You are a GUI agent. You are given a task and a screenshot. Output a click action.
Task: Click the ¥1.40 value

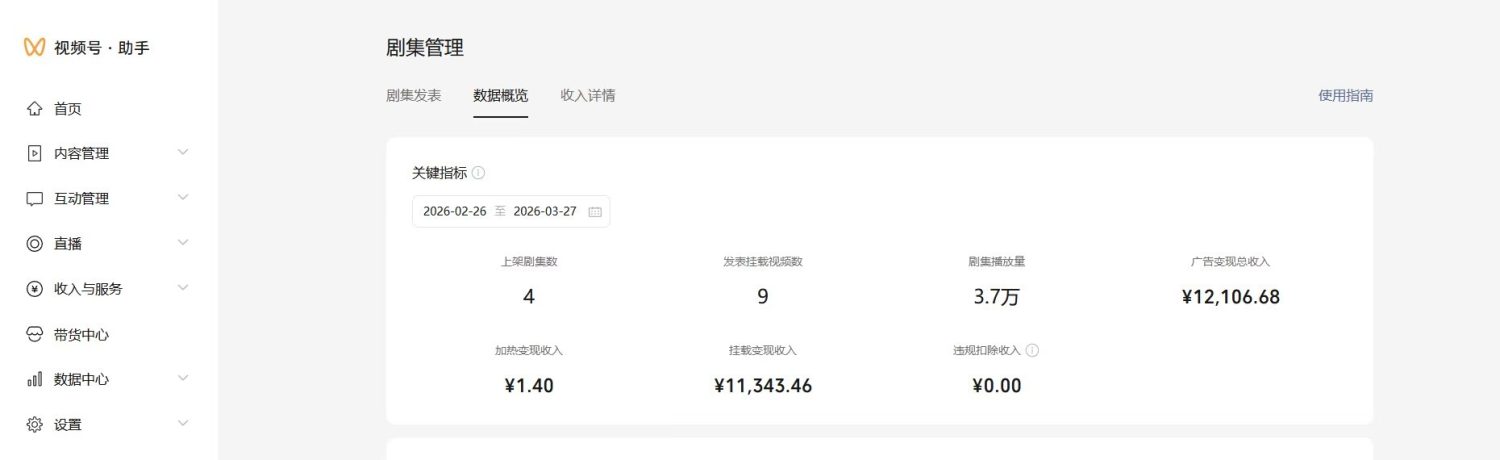coord(529,386)
